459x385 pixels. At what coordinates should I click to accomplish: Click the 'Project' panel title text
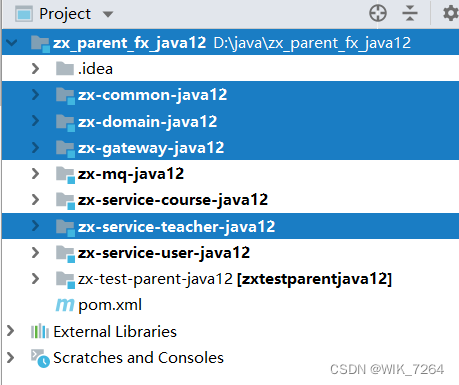(x=65, y=14)
